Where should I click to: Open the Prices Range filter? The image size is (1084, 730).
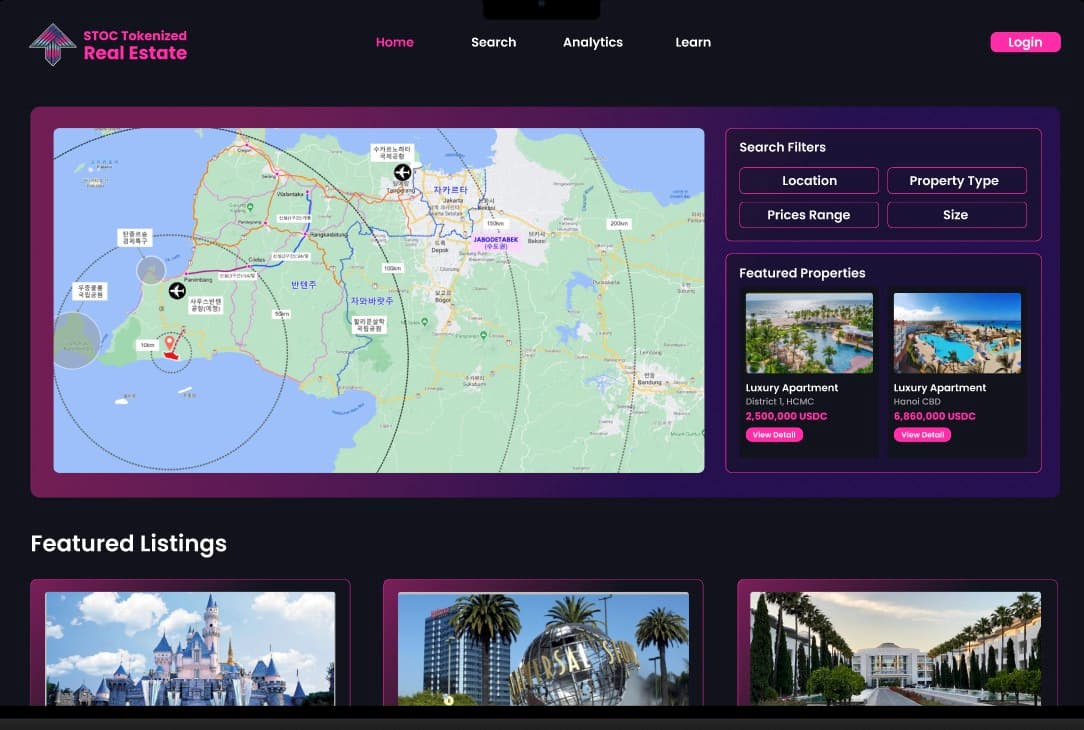click(808, 215)
